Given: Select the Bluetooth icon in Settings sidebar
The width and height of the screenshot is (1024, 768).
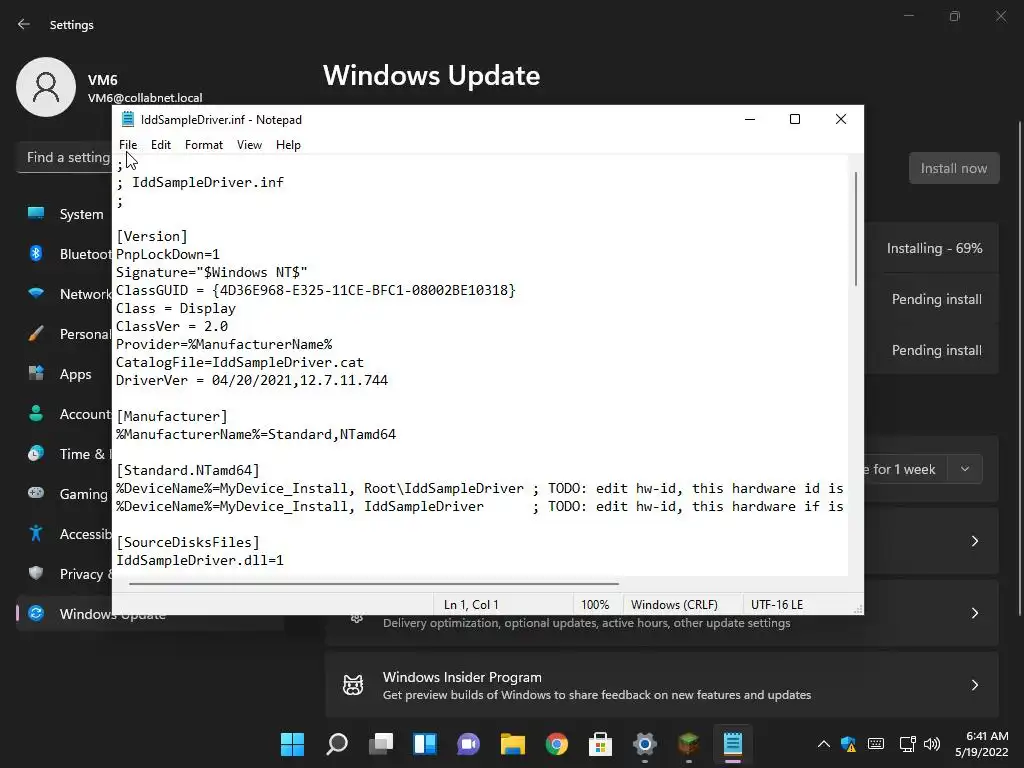Looking at the screenshot, I should pyautogui.click(x=36, y=253).
